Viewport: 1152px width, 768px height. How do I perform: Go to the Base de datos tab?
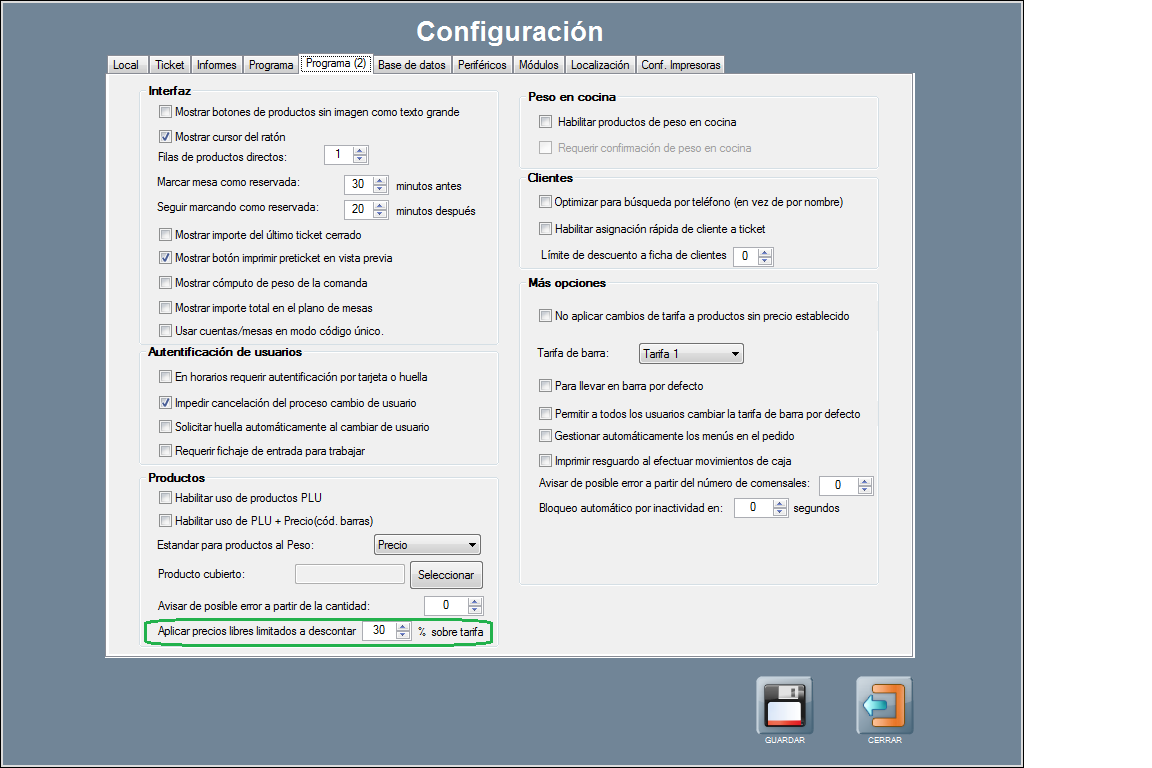click(x=411, y=65)
